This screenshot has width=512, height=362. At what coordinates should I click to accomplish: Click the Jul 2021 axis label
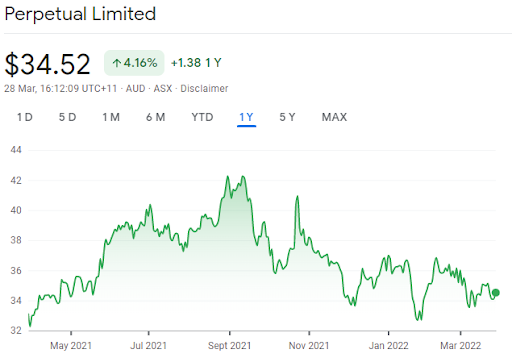click(148, 346)
